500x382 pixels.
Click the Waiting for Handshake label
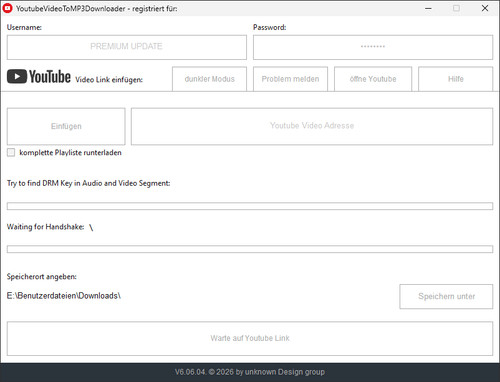(x=46, y=227)
